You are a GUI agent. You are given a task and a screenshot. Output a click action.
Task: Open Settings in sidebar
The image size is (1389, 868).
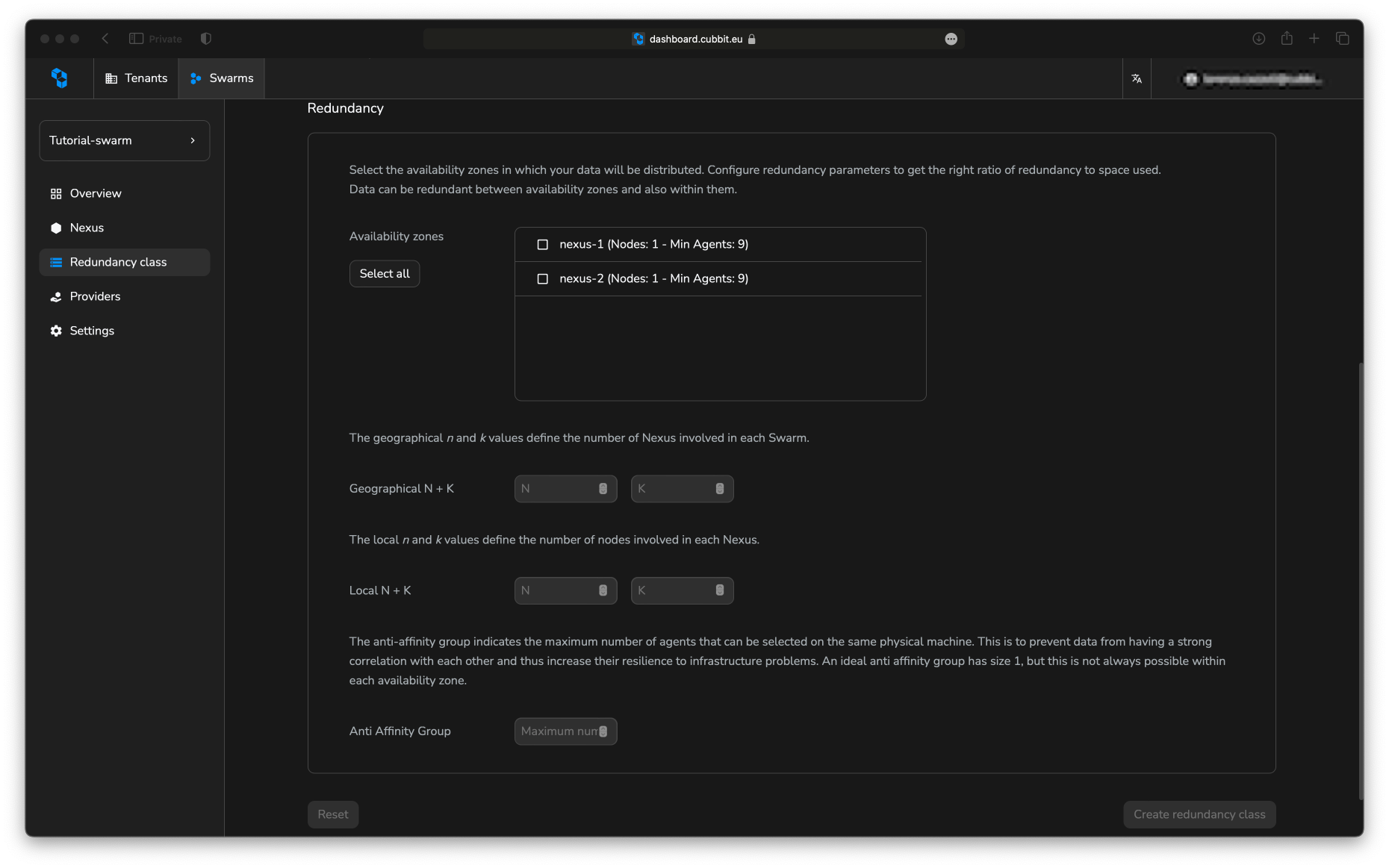point(125,331)
